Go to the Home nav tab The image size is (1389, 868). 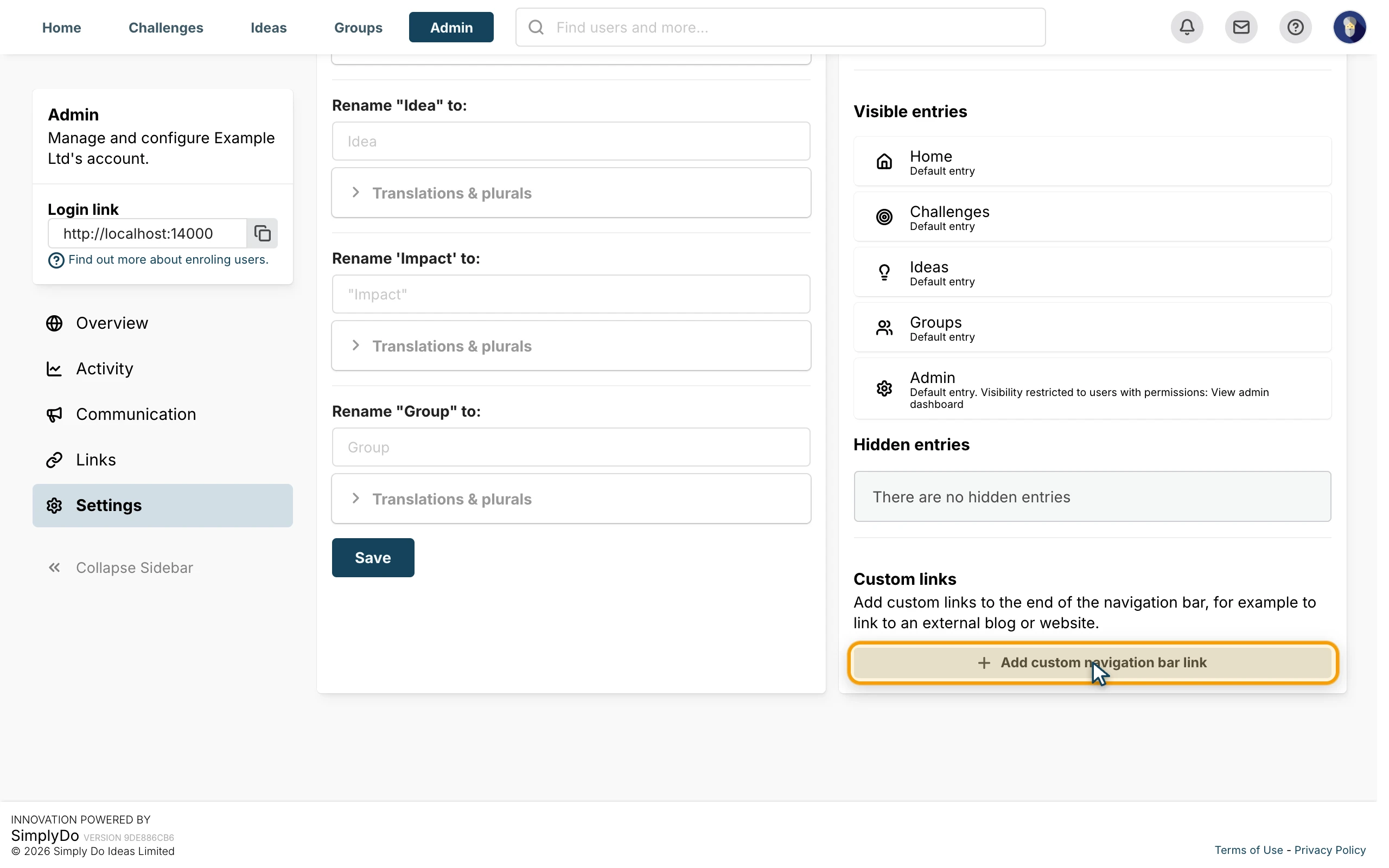click(61, 27)
